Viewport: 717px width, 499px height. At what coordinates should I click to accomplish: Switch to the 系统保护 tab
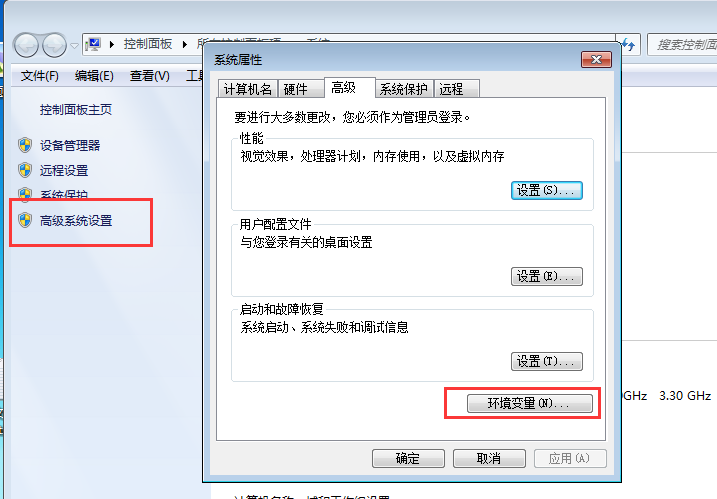404,89
